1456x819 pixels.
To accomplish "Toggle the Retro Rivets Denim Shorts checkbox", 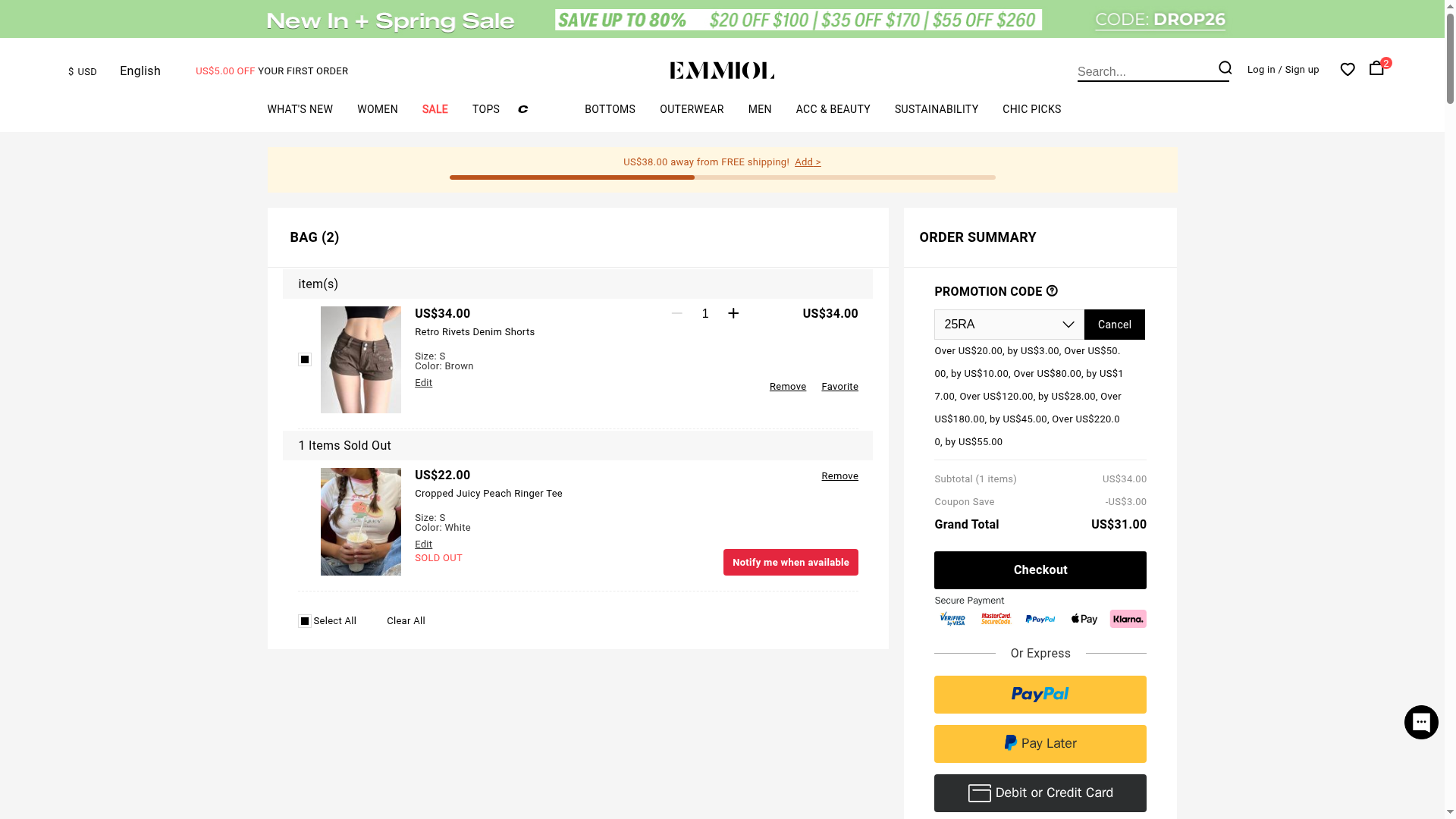I will (x=305, y=359).
